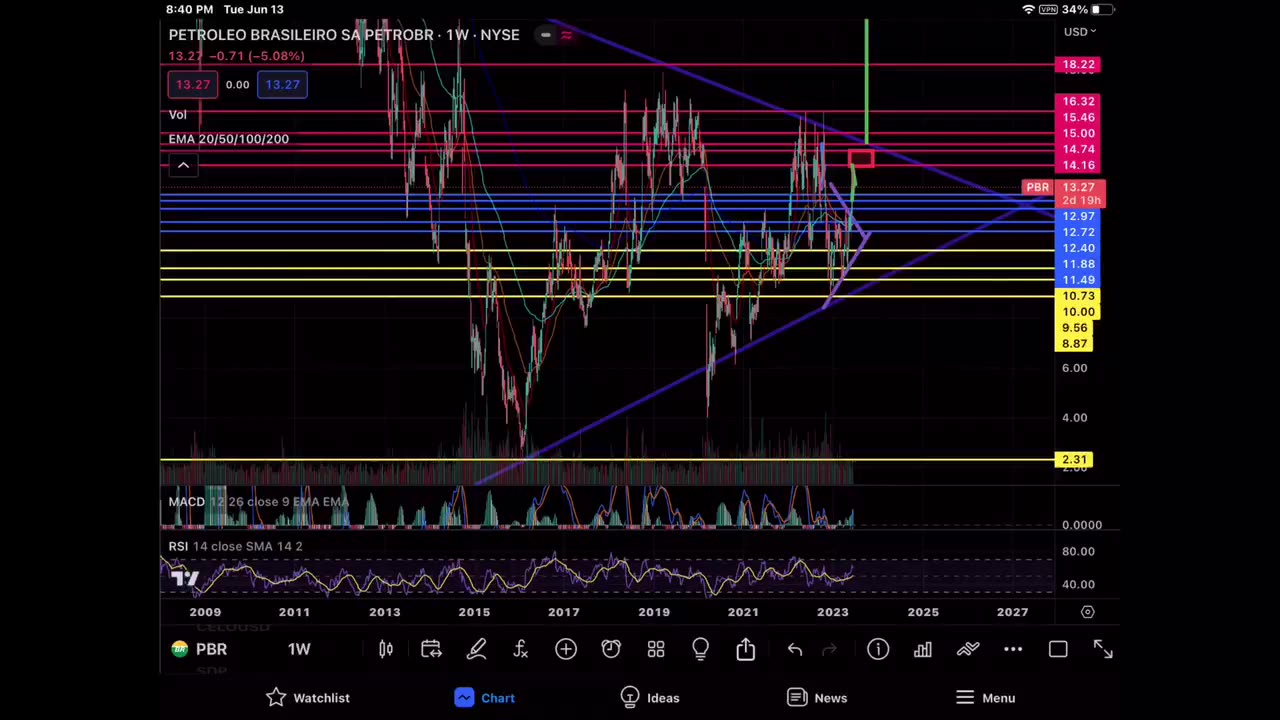Viewport: 1280px width, 720px height.
Task: Open symbol info with the circled i icon
Action: (x=878, y=650)
